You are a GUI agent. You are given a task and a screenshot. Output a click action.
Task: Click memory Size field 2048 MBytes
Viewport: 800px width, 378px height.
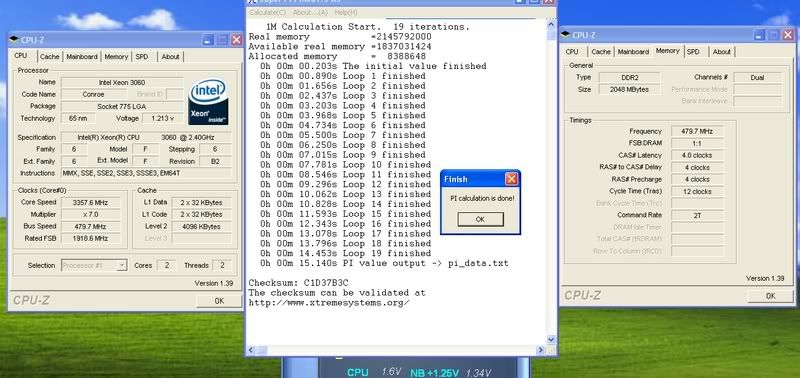[630, 89]
